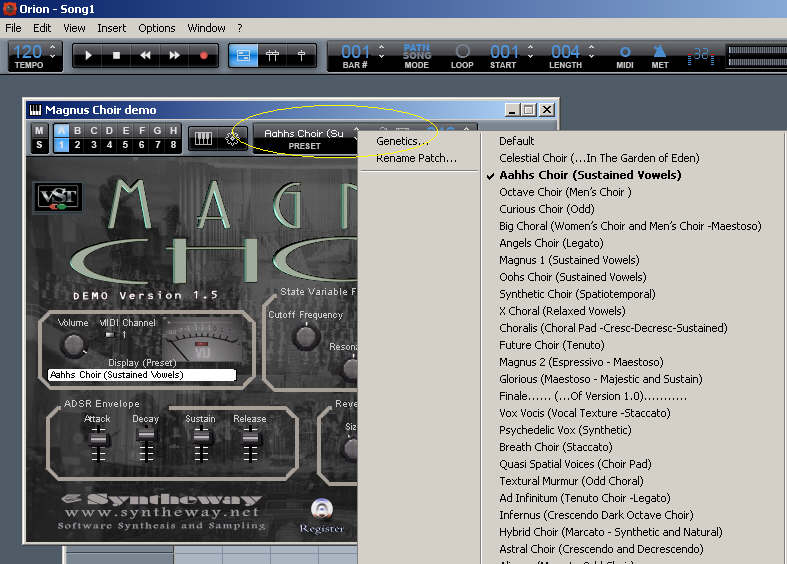Toggle the metronome MET button
This screenshot has height=564, width=787.
point(660,56)
